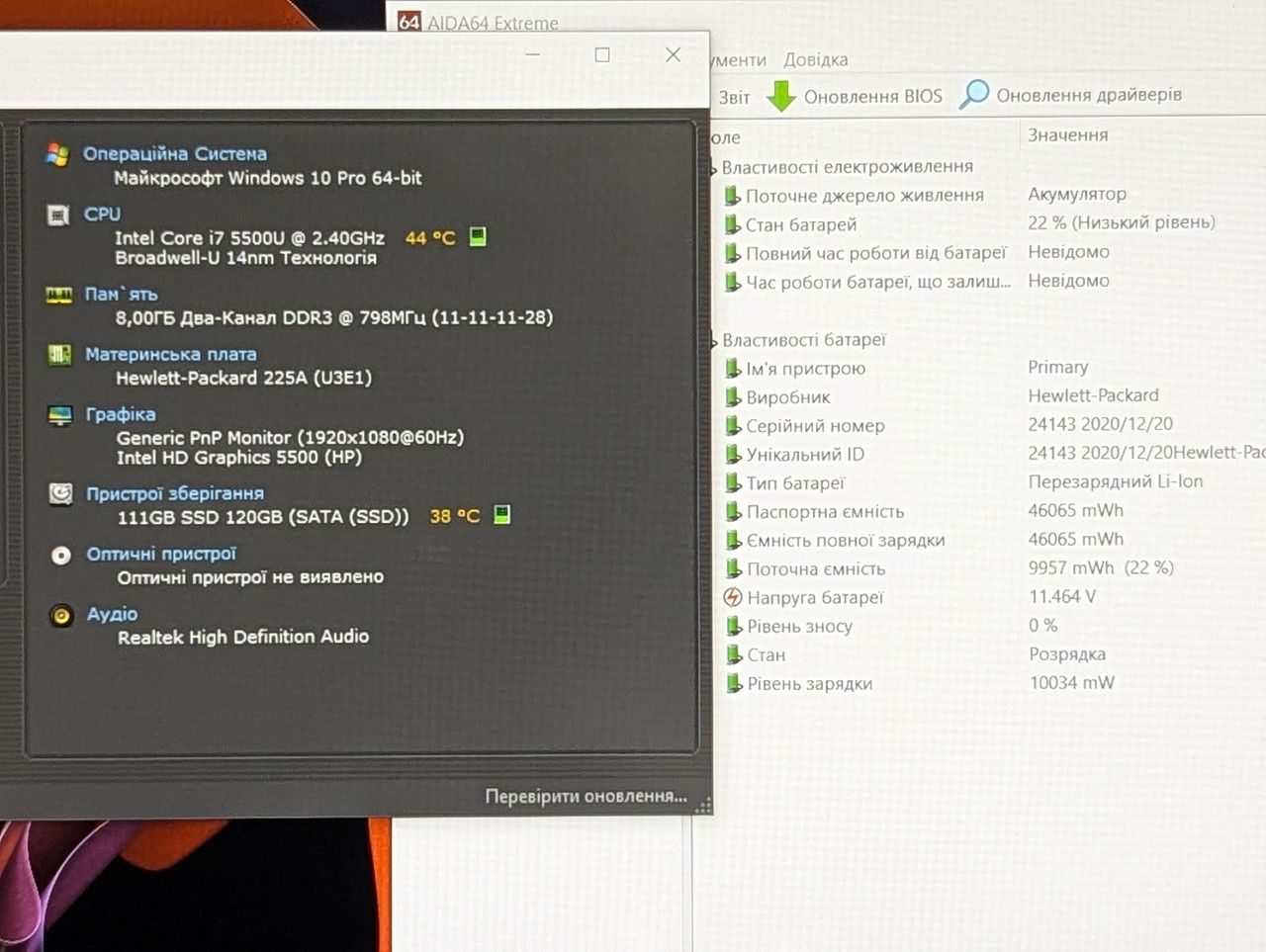Click the Значення column header
Viewport: 1266px width, 952px height.
click(x=1068, y=135)
